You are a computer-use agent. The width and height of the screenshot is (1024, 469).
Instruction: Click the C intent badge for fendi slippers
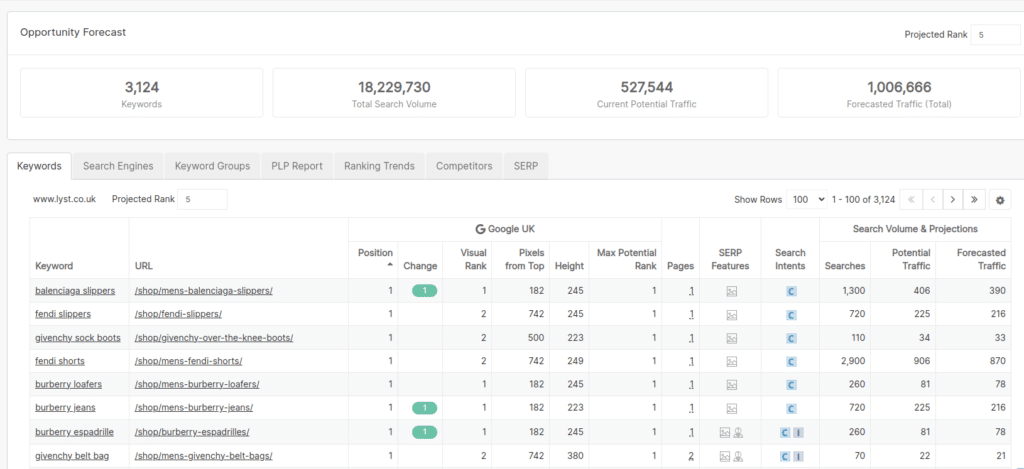tap(791, 315)
